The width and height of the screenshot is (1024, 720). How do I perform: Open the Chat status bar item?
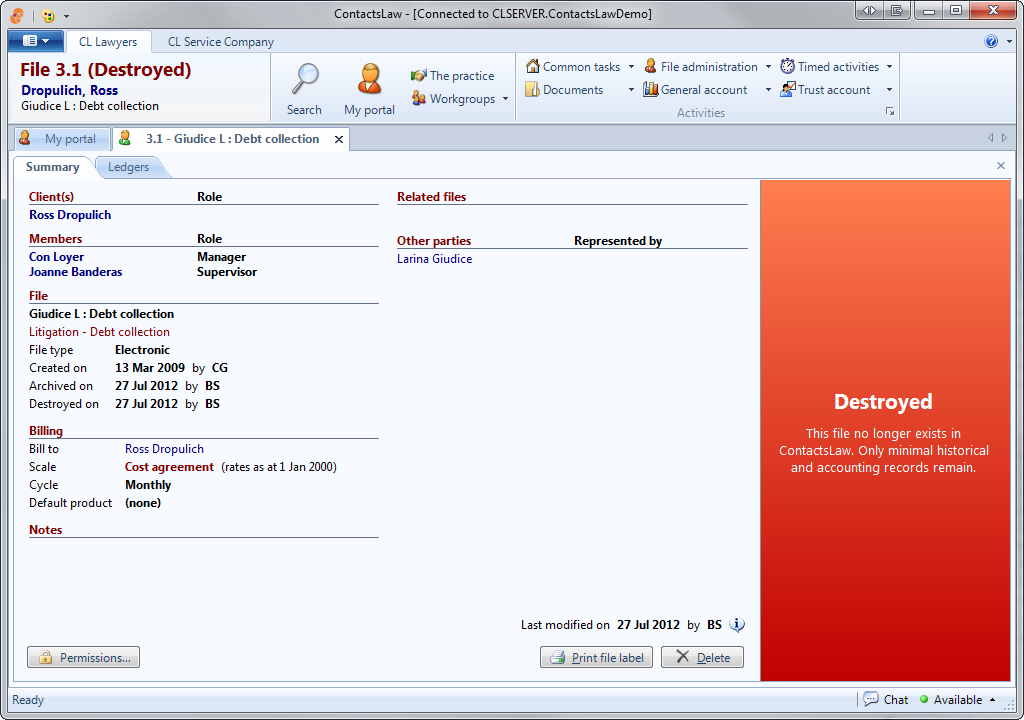click(x=886, y=699)
